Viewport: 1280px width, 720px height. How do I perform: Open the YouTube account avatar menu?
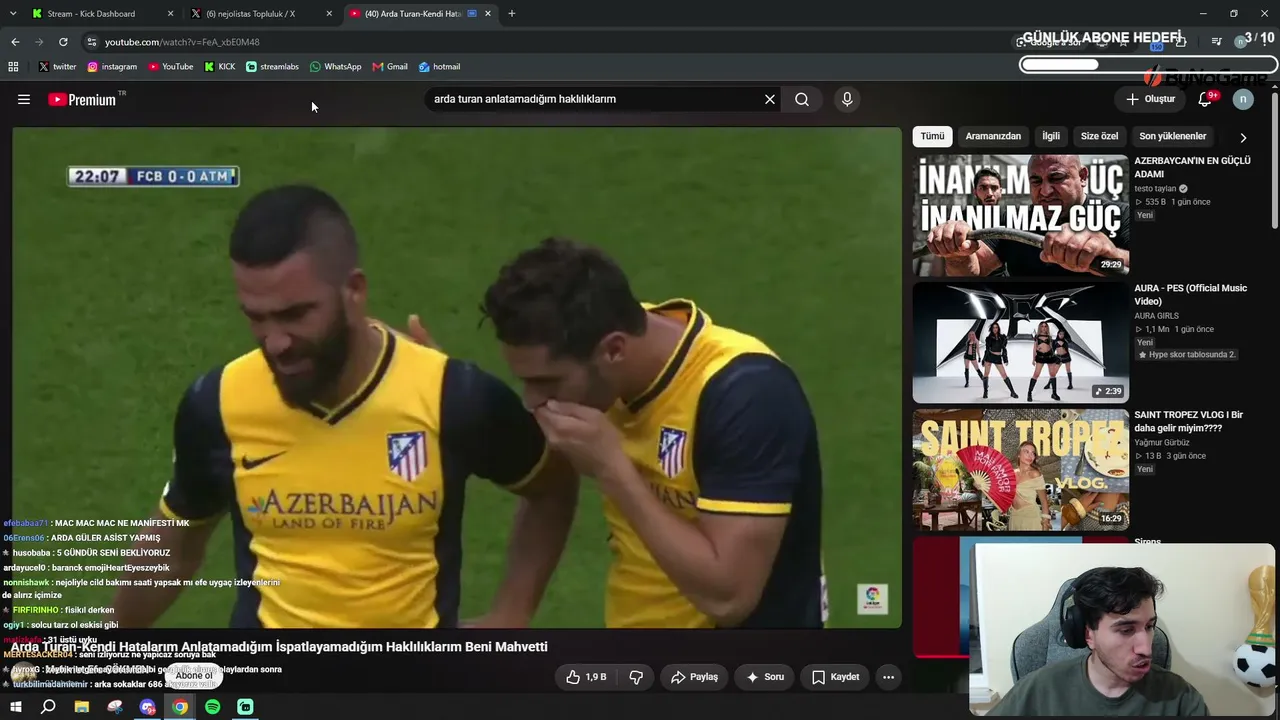click(x=1243, y=99)
